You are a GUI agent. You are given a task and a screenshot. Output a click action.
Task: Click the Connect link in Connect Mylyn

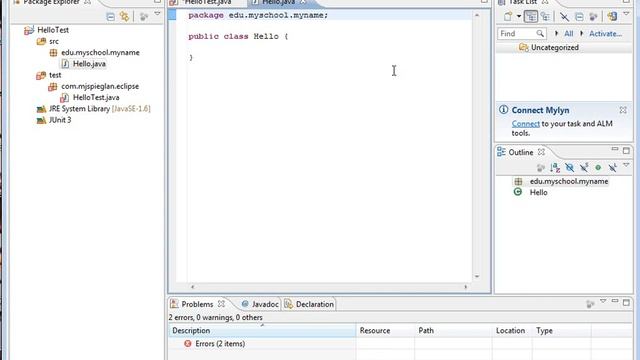pos(525,124)
